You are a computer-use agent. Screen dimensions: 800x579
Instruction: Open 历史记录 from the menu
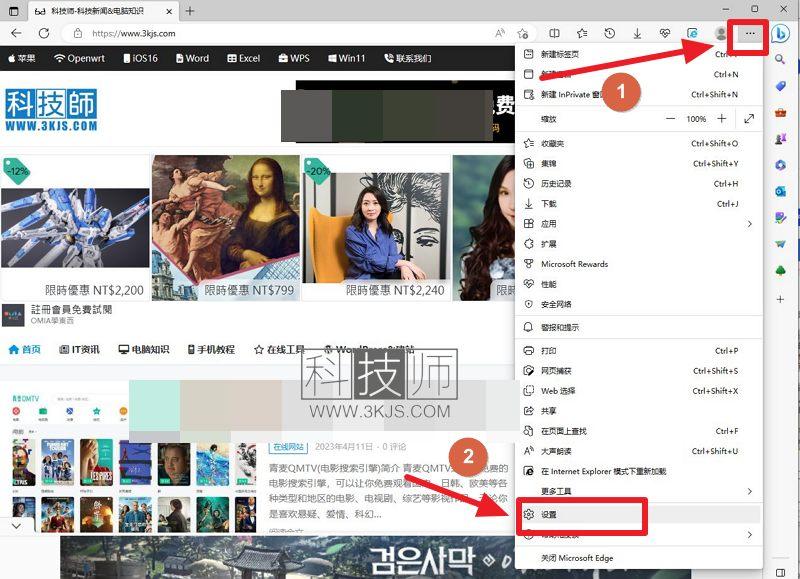pyautogui.click(x=638, y=184)
